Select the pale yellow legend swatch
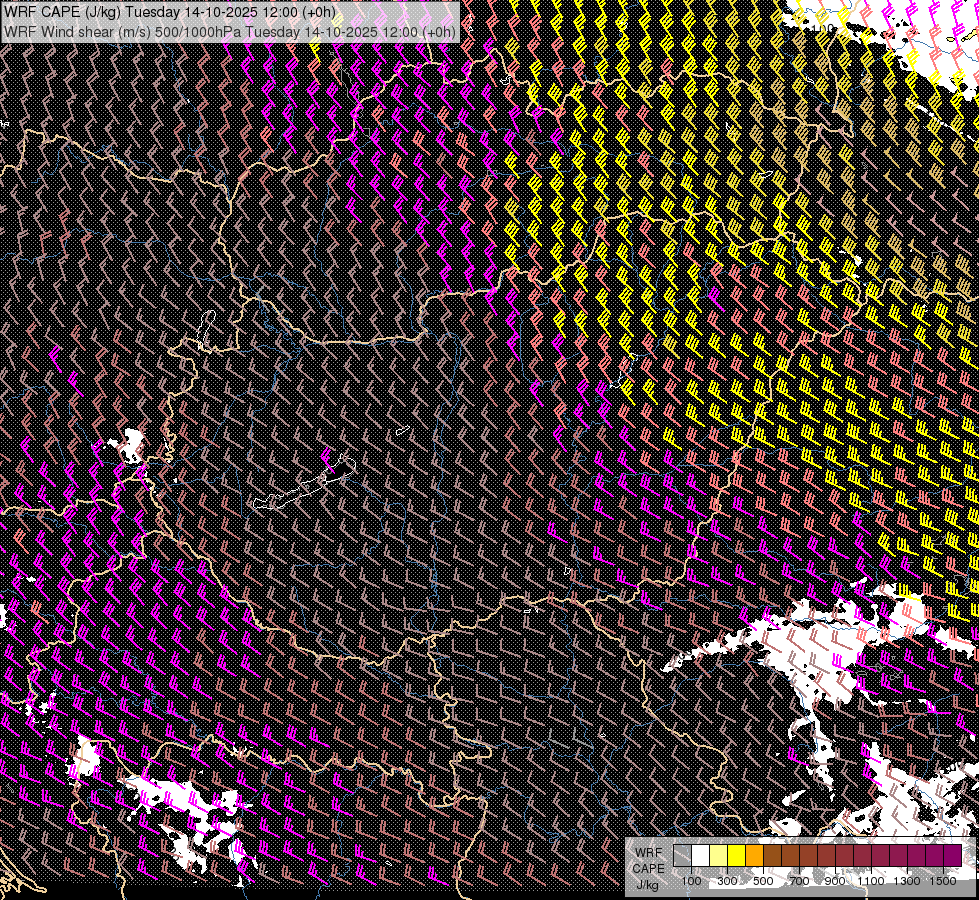The width and height of the screenshot is (979, 900). coord(718,856)
